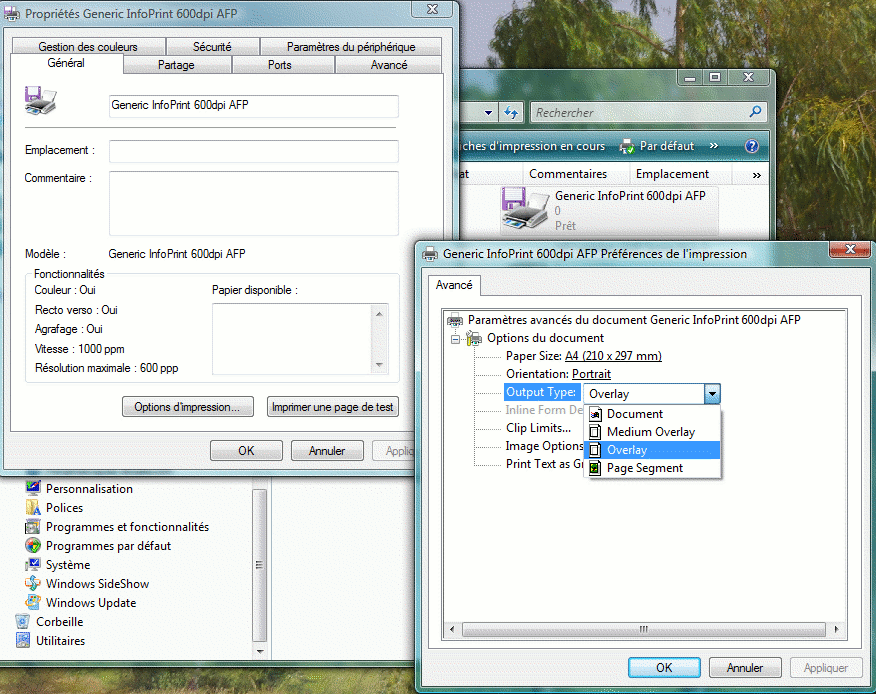Click right arrow of Préférences horizontal scrollbar
The width and height of the screenshot is (876, 694).
coord(836,629)
